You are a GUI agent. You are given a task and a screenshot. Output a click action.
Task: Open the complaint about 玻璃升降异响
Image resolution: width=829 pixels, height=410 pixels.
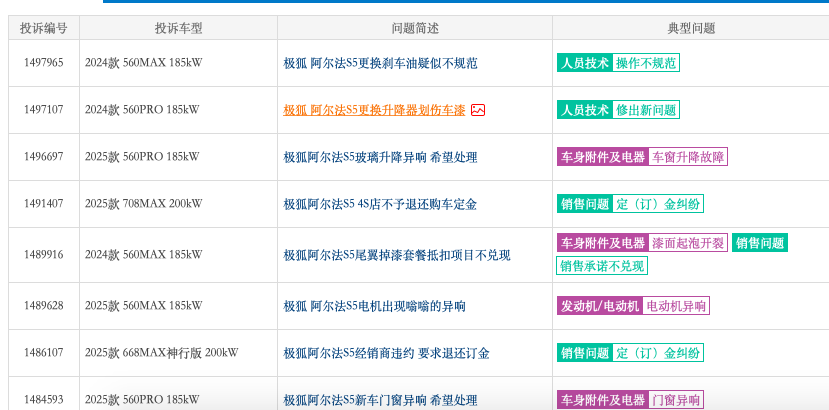(380, 157)
